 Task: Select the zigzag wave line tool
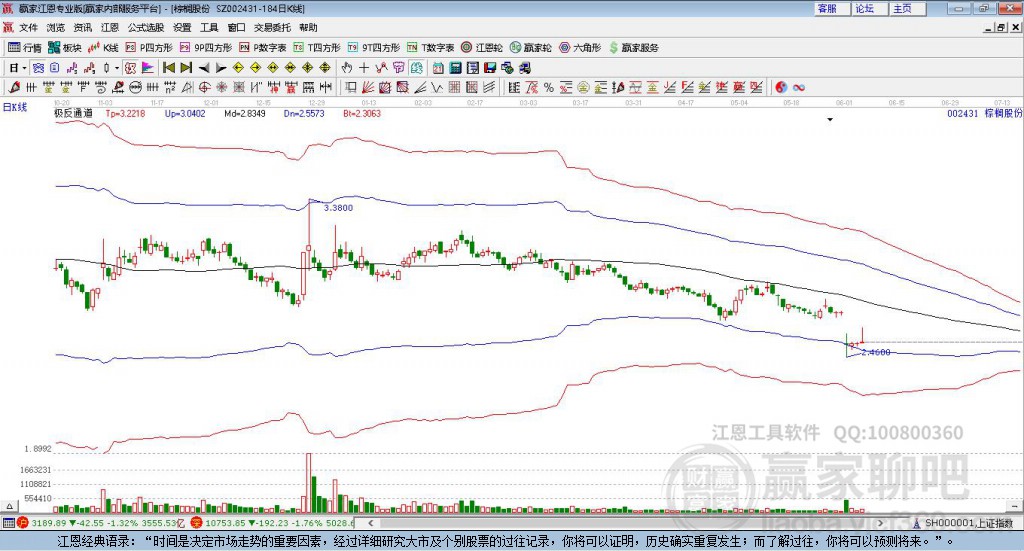[x=437, y=87]
